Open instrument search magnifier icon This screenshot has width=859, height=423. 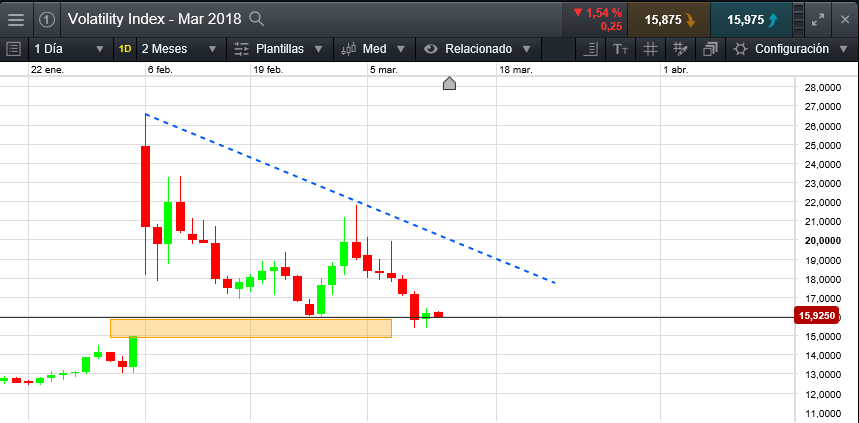coord(256,19)
